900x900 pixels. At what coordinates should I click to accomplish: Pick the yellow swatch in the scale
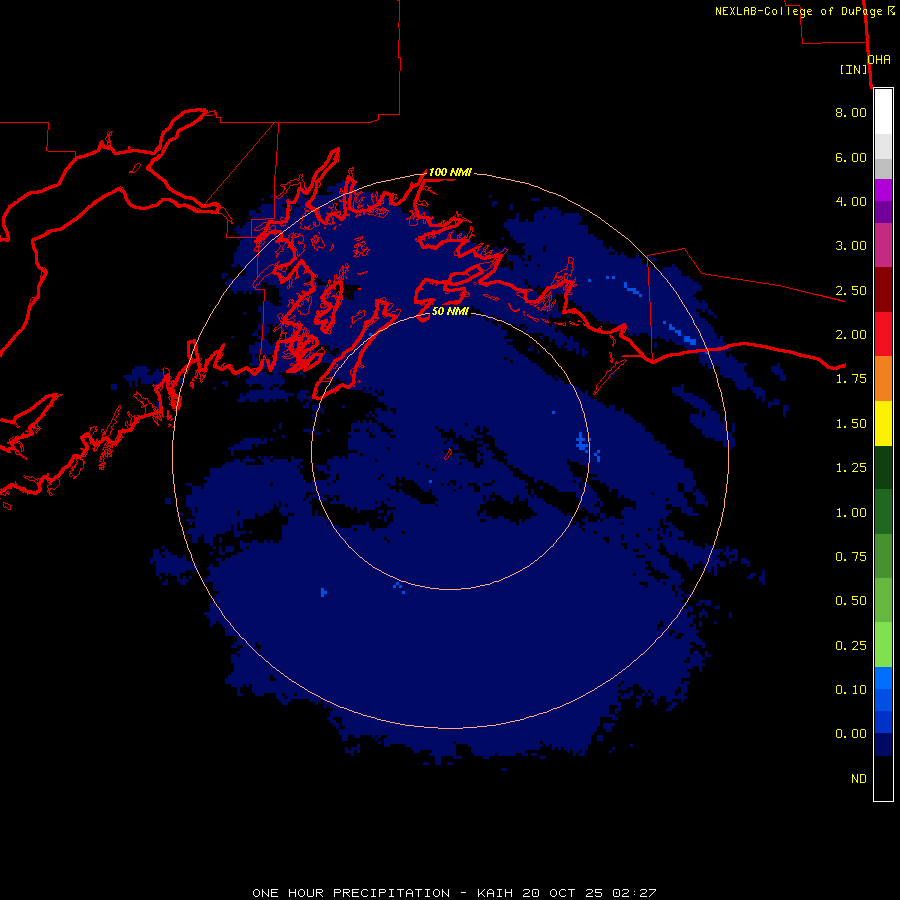click(x=883, y=423)
